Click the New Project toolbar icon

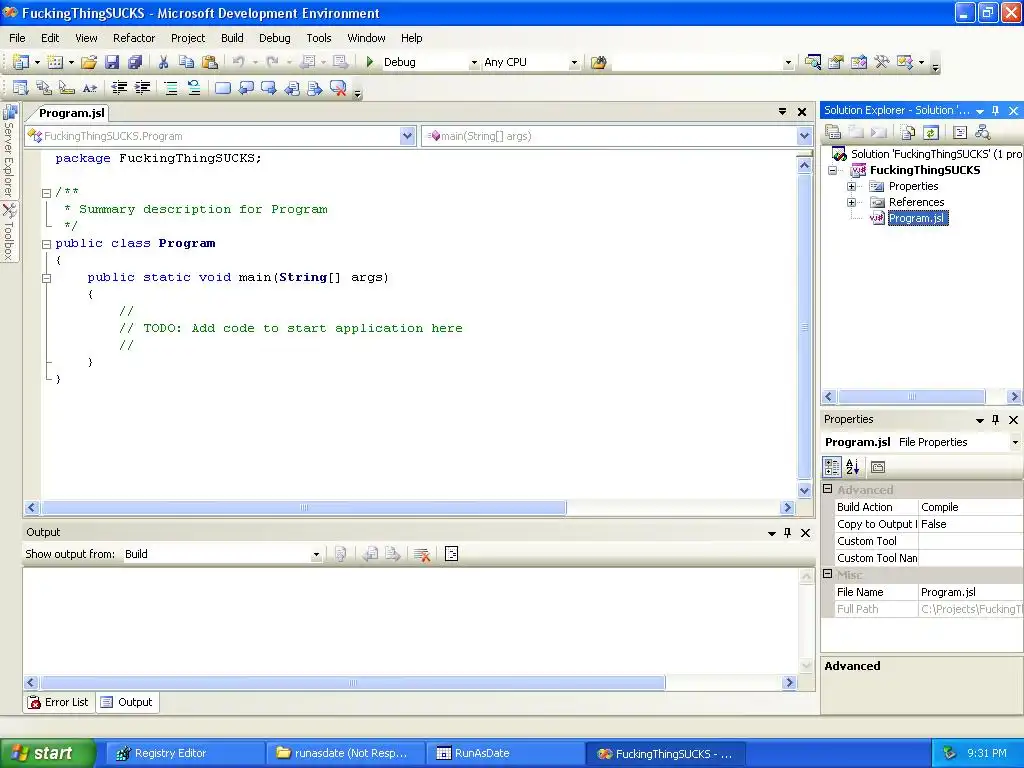point(20,62)
